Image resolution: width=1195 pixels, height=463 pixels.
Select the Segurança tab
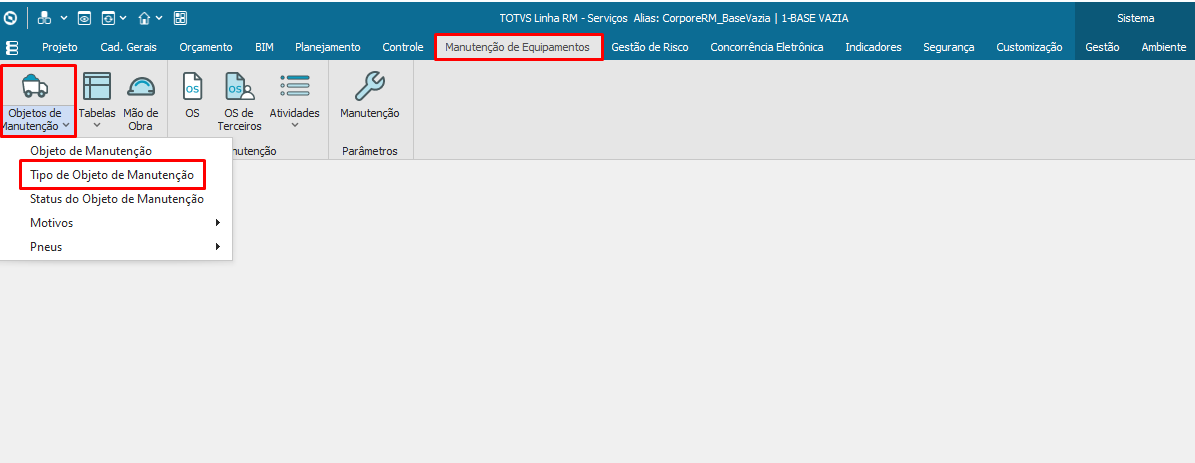click(x=949, y=47)
